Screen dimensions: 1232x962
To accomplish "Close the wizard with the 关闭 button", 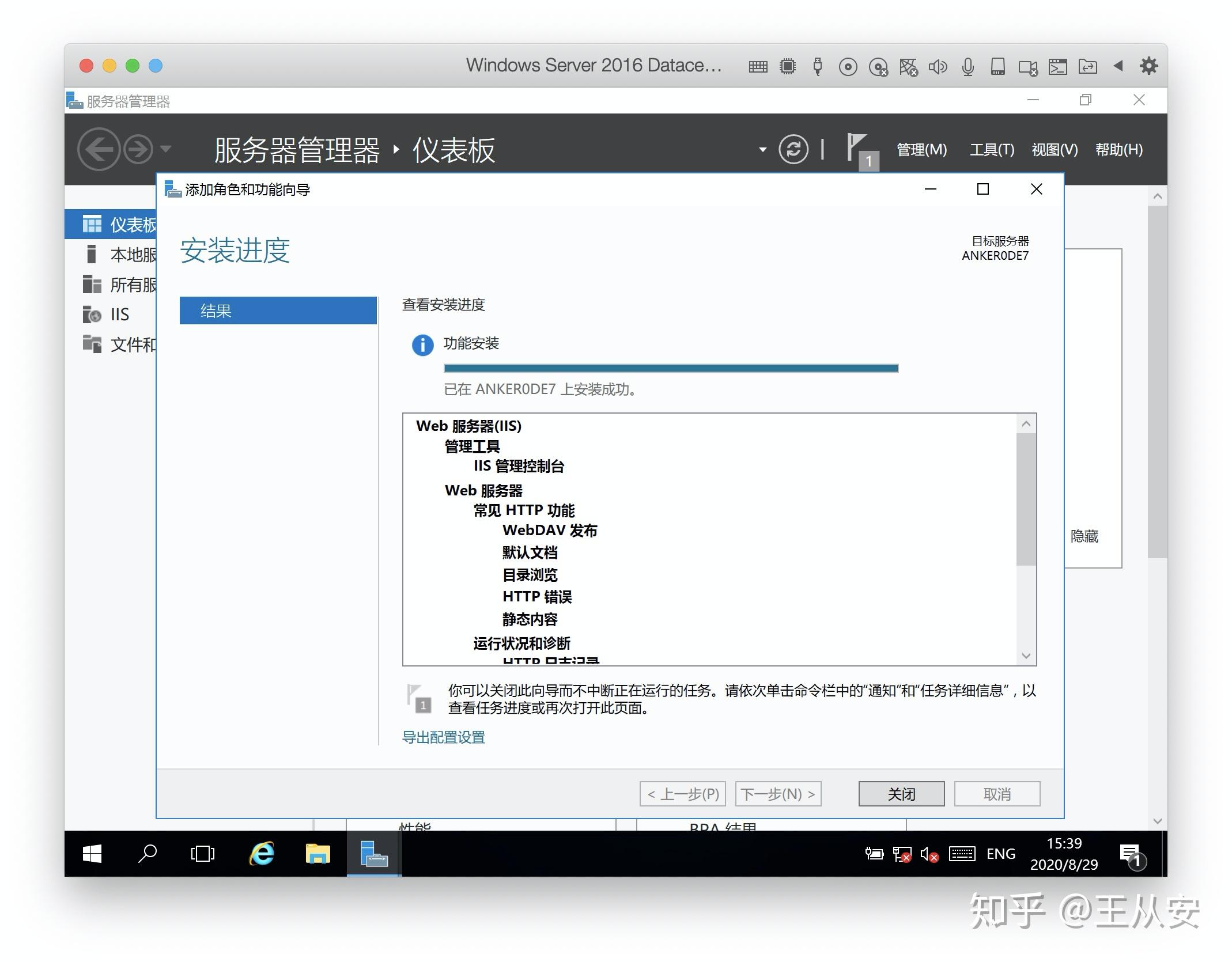I will point(901,794).
